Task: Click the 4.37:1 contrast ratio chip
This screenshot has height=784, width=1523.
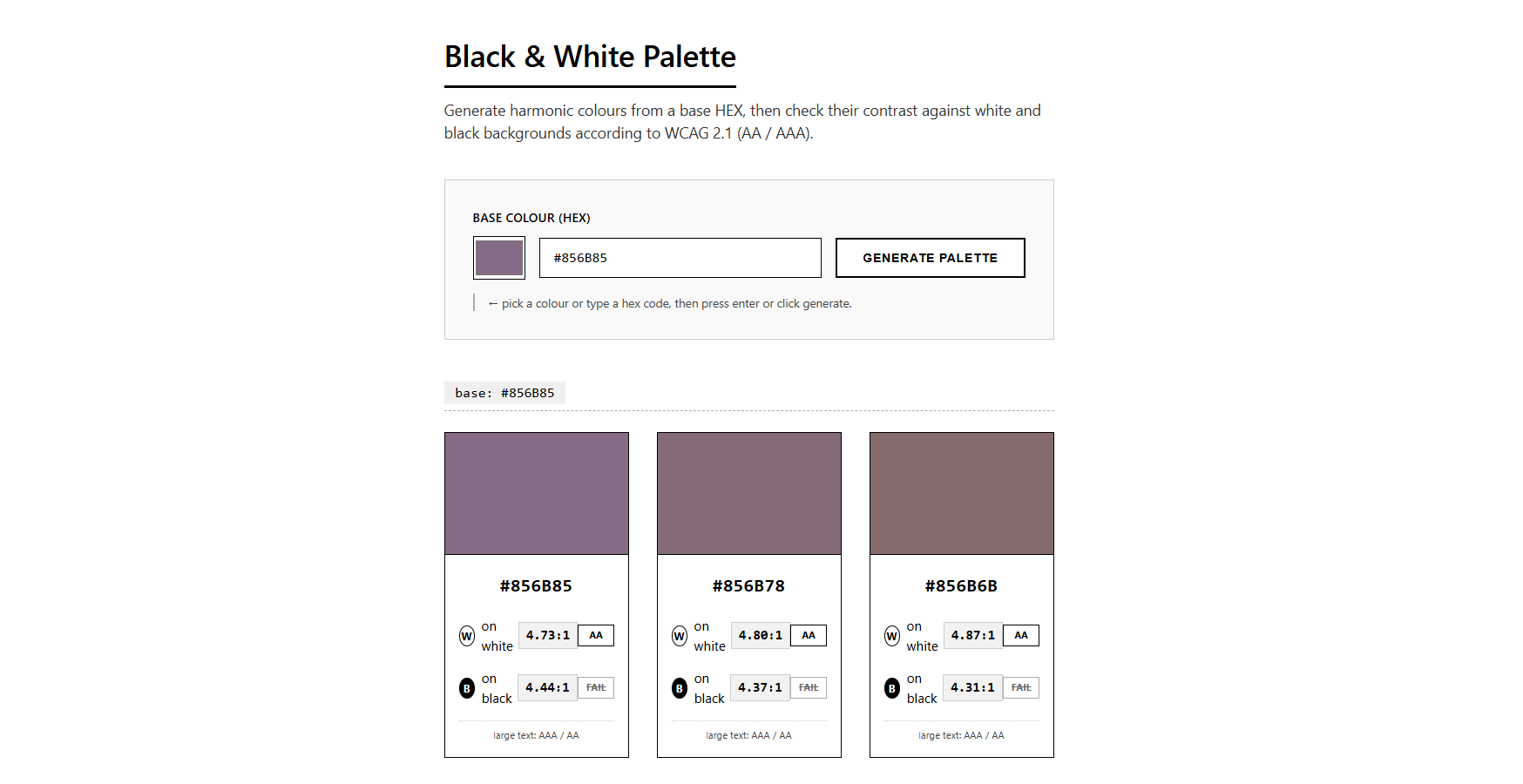Action: coord(759,687)
